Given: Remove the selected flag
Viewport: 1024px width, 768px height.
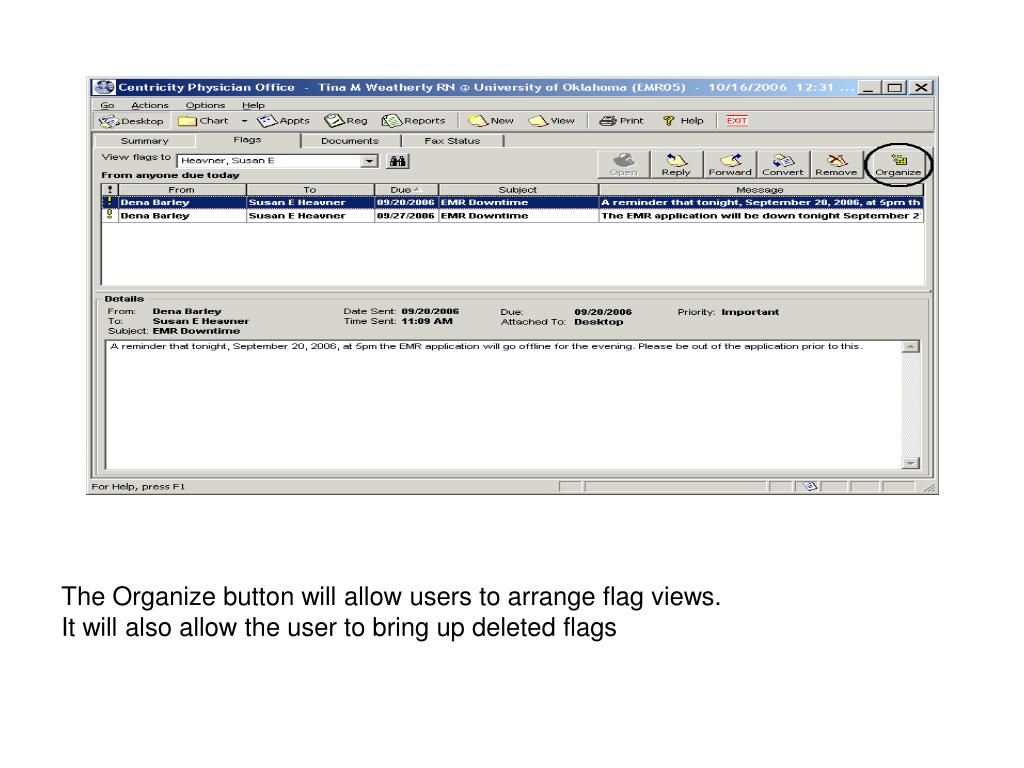Looking at the screenshot, I should [x=836, y=164].
